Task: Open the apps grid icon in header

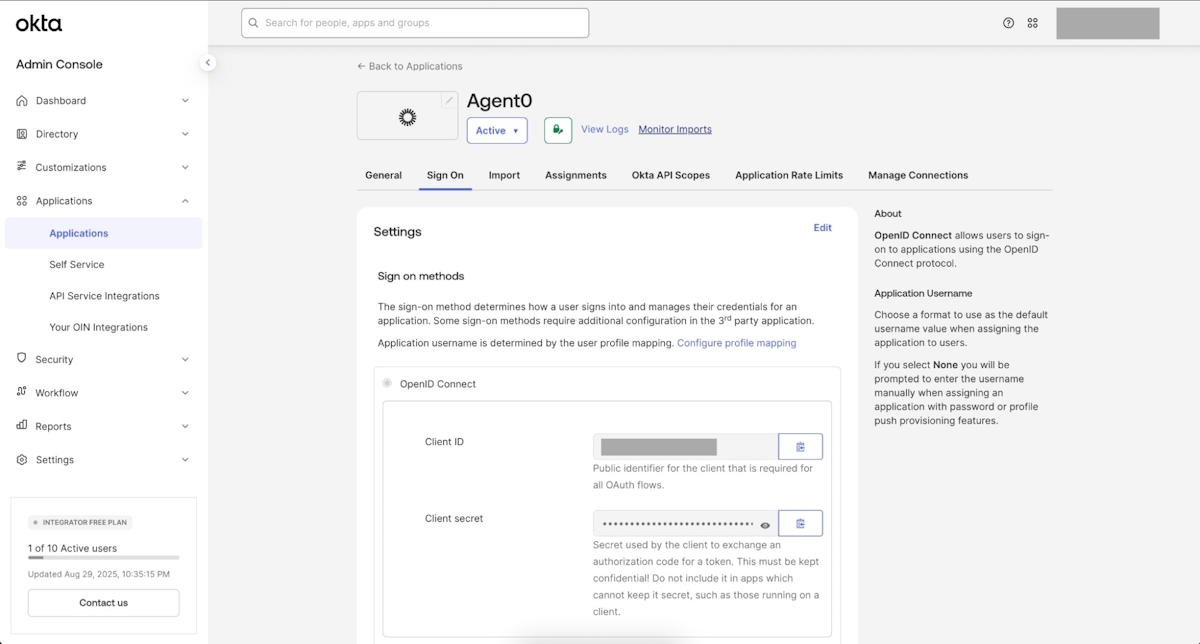Action: click(1033, 23)
